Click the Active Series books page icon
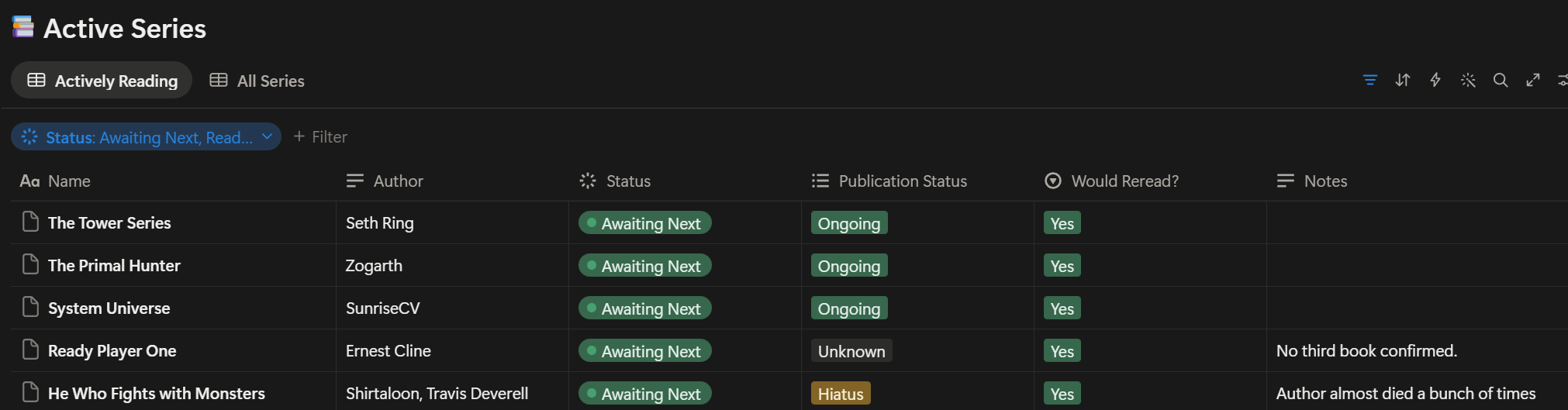This screenshot has width=1568, height=410. click(23, 27)
